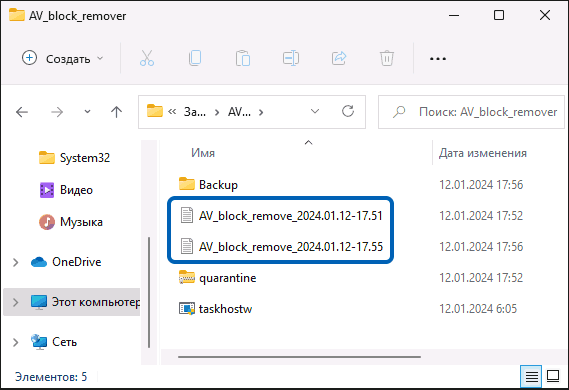Click the Paste clipboard icon
Viewport: 569px width, 390px height.
pos(242,58)
